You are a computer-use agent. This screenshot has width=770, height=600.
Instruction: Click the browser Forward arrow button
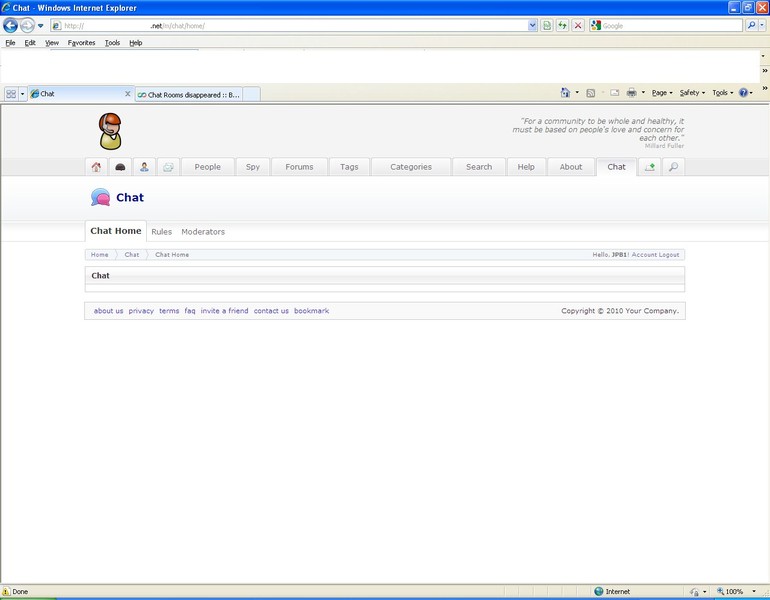coord(28,25)
